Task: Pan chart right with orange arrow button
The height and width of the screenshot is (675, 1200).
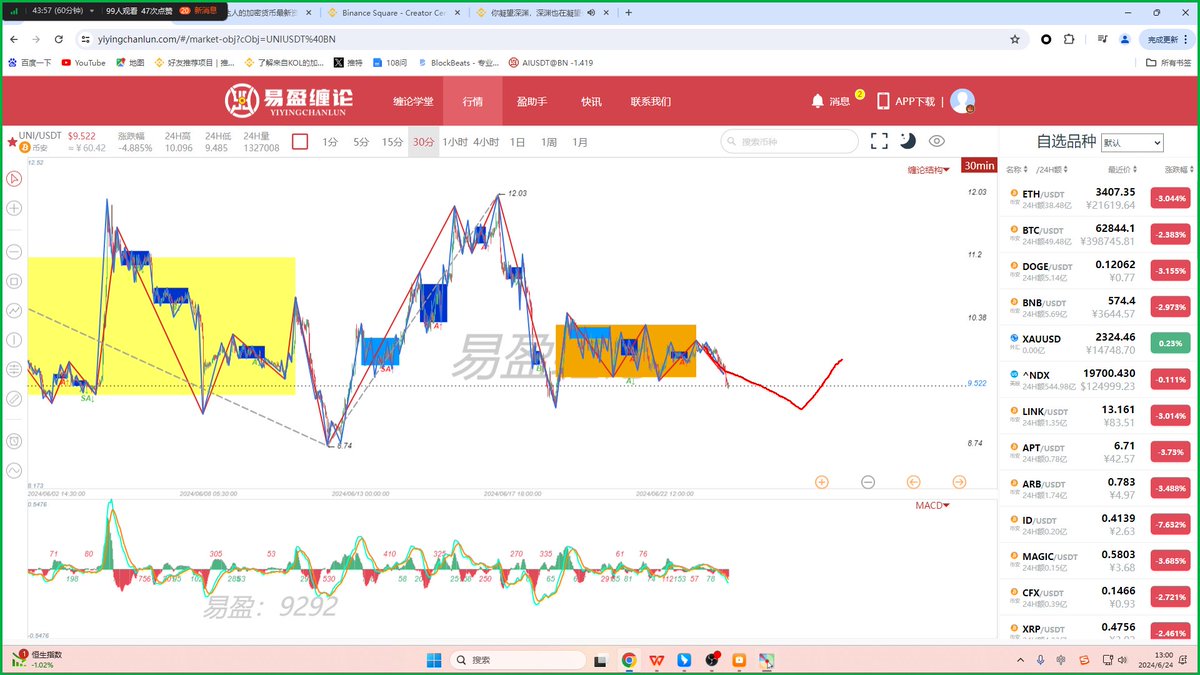Action: [960, 482]
